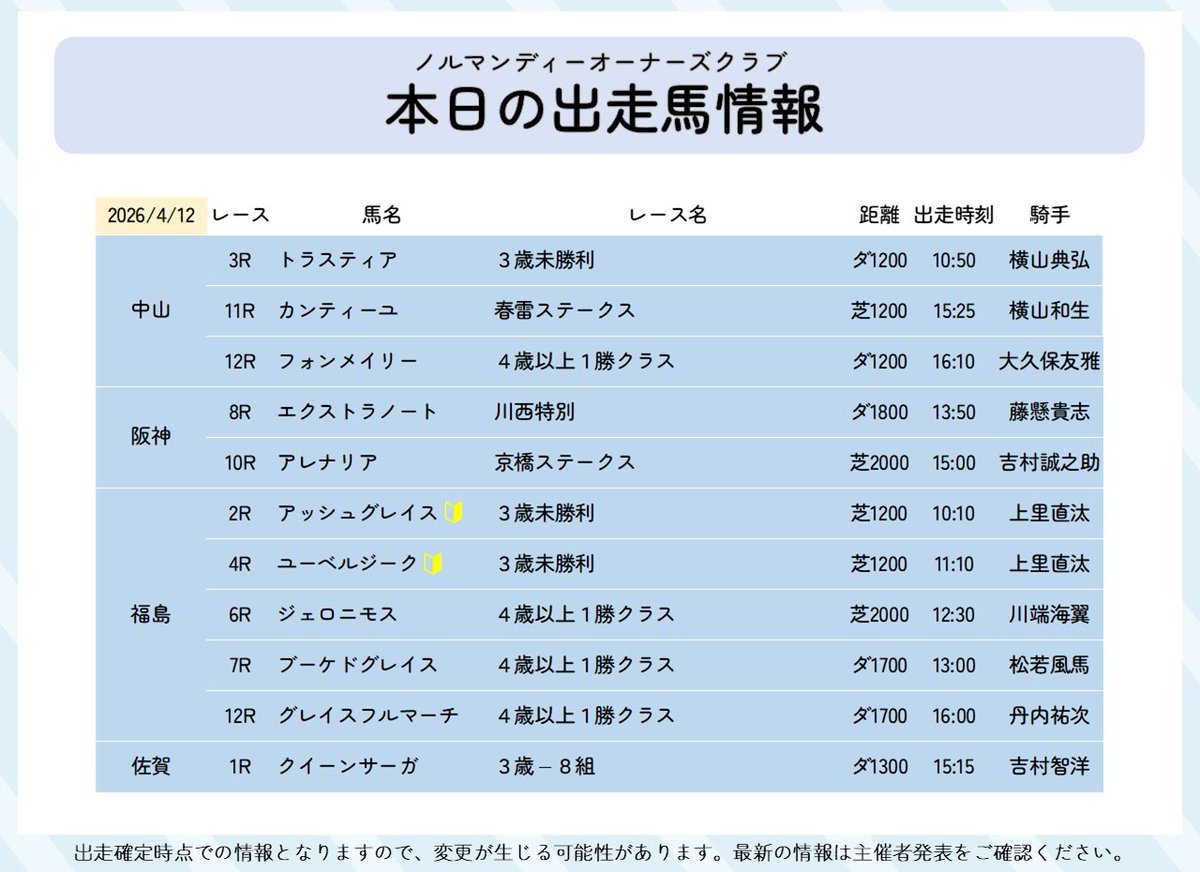Click horse name エクストラノート
Screen dimensions: 1200x872
point(357,412)
